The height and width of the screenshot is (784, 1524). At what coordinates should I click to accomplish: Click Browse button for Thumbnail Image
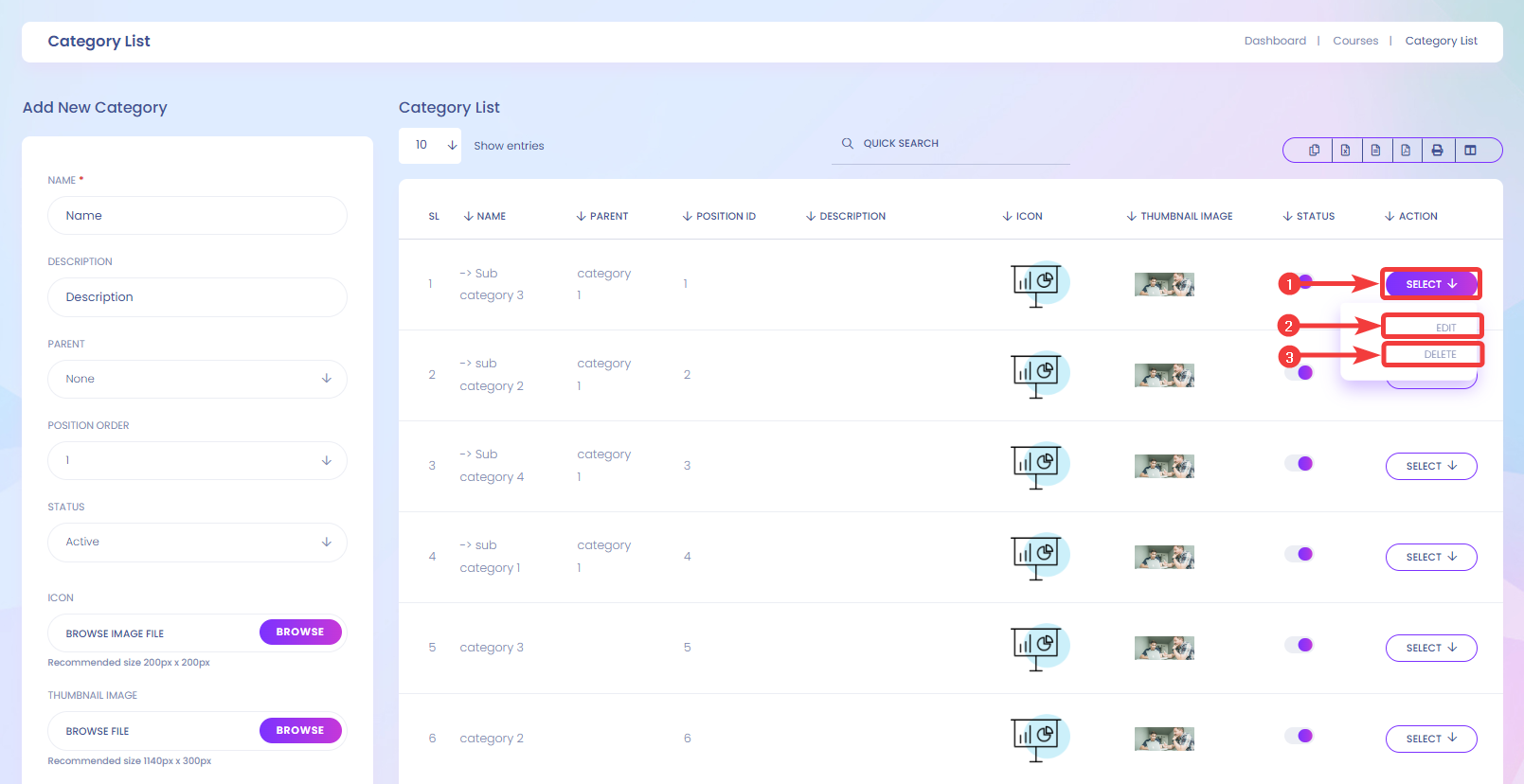[x=300, y=730]
